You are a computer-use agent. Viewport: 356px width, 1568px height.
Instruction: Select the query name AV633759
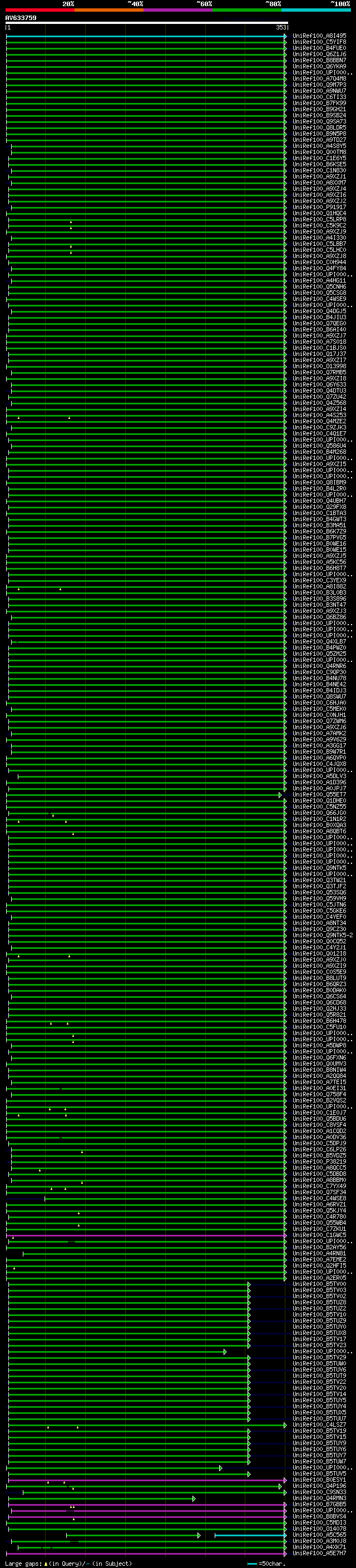tap(21, 18)
